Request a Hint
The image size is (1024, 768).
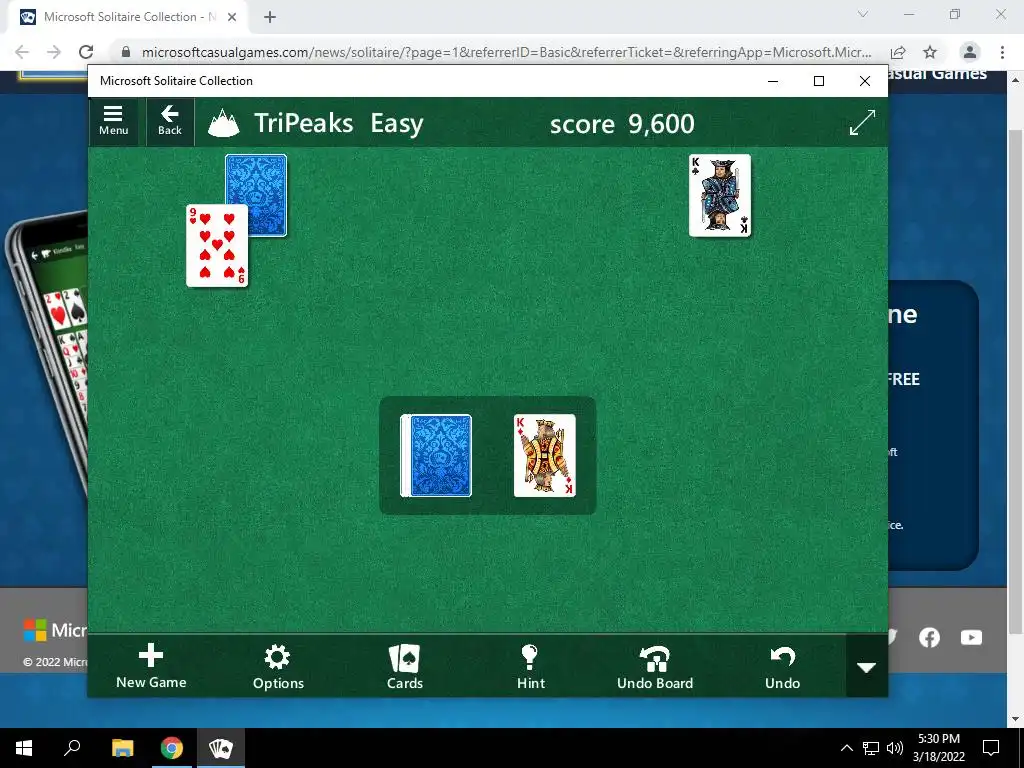(x=530, y=666)
